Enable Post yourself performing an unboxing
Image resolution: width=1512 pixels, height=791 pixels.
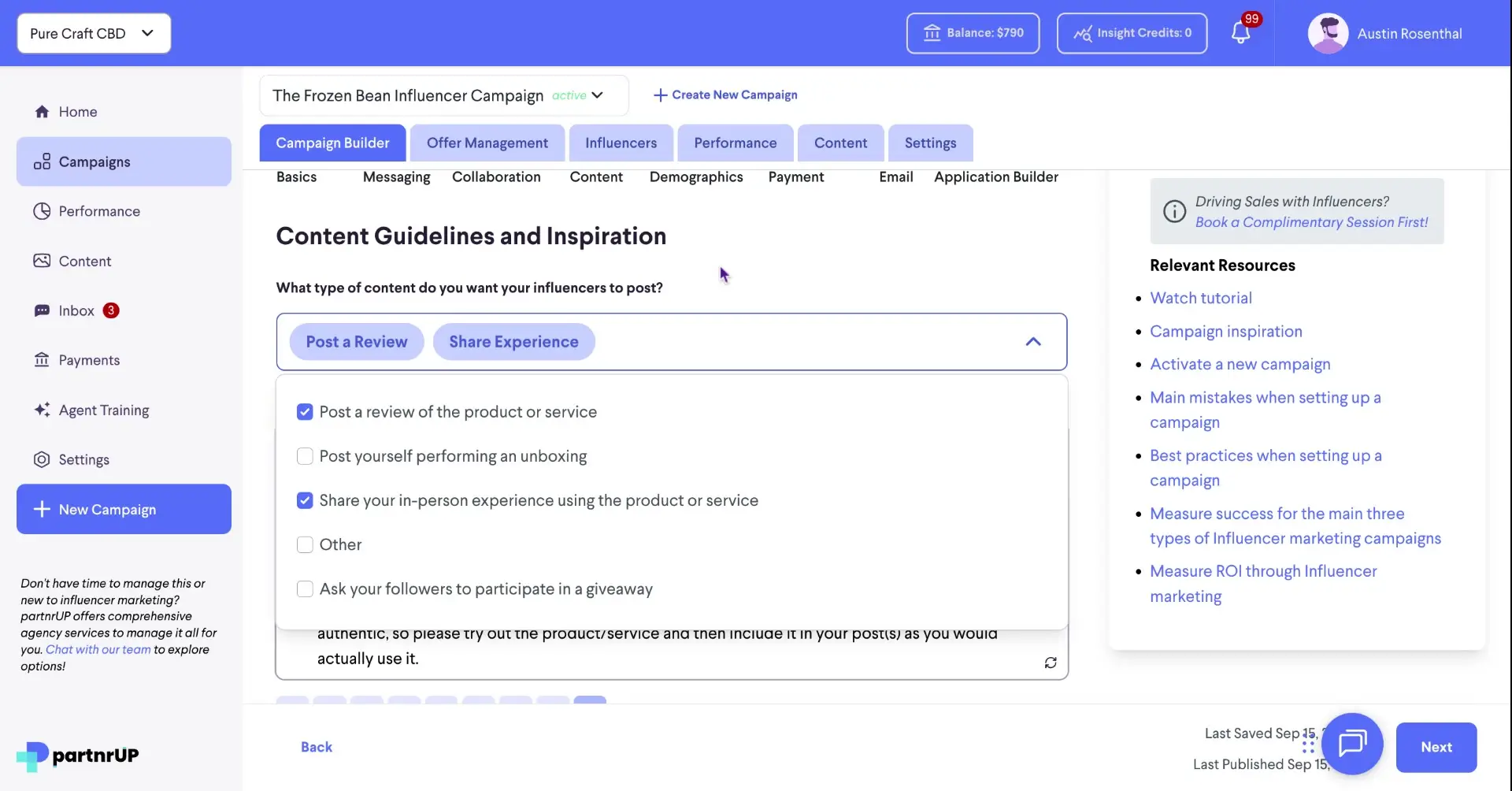click(x=304, y=456)
